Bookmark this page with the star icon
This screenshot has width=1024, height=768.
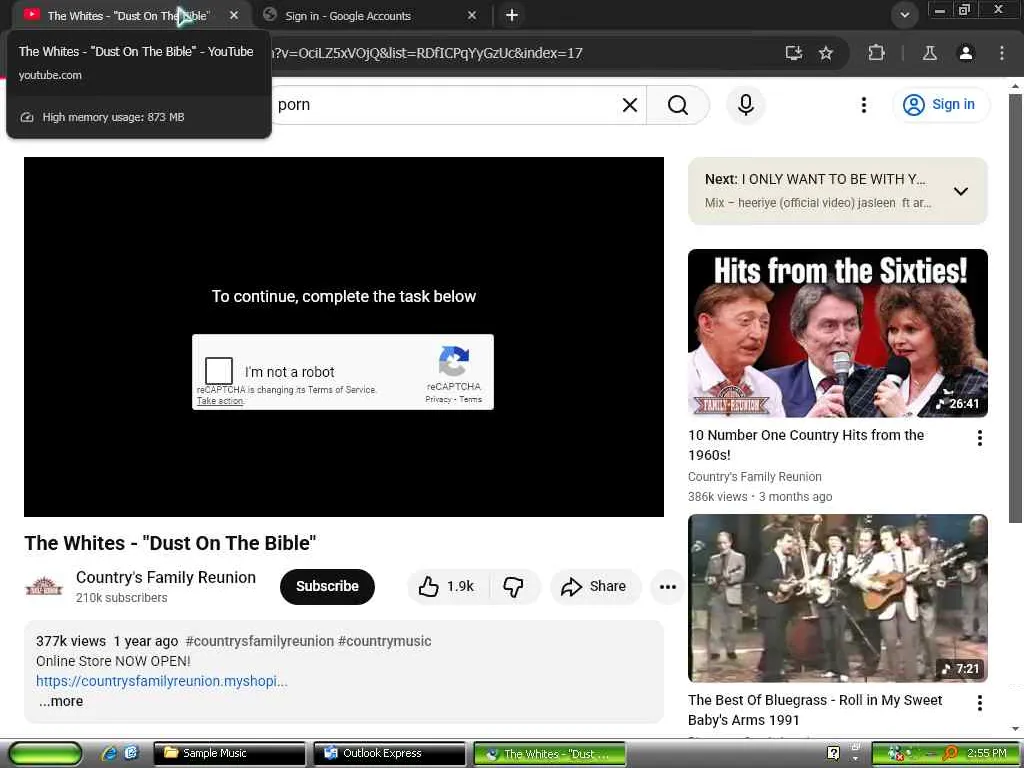[826, 53]
